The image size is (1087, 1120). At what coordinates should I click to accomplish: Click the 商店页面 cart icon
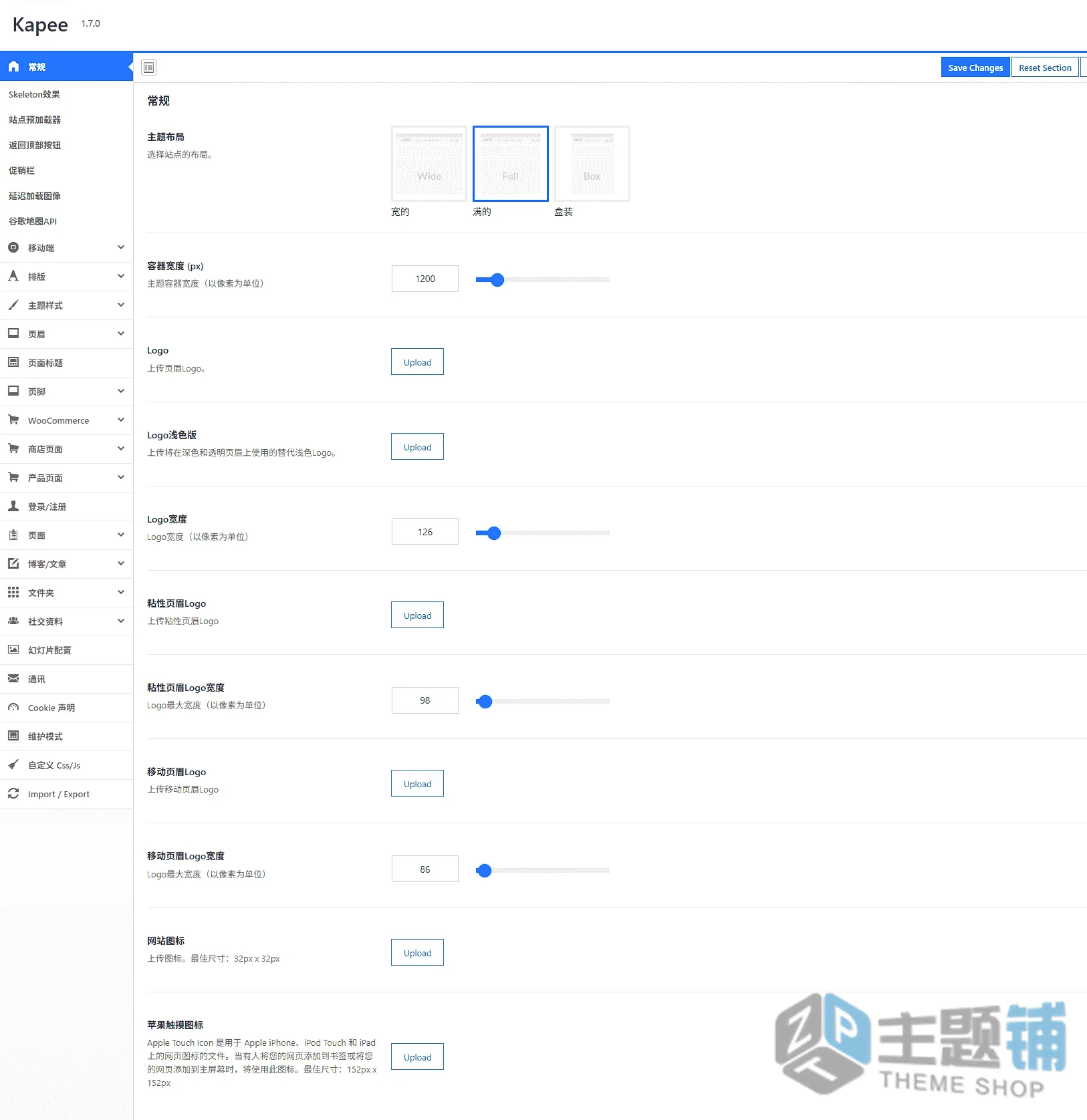[x=13, y=448]
